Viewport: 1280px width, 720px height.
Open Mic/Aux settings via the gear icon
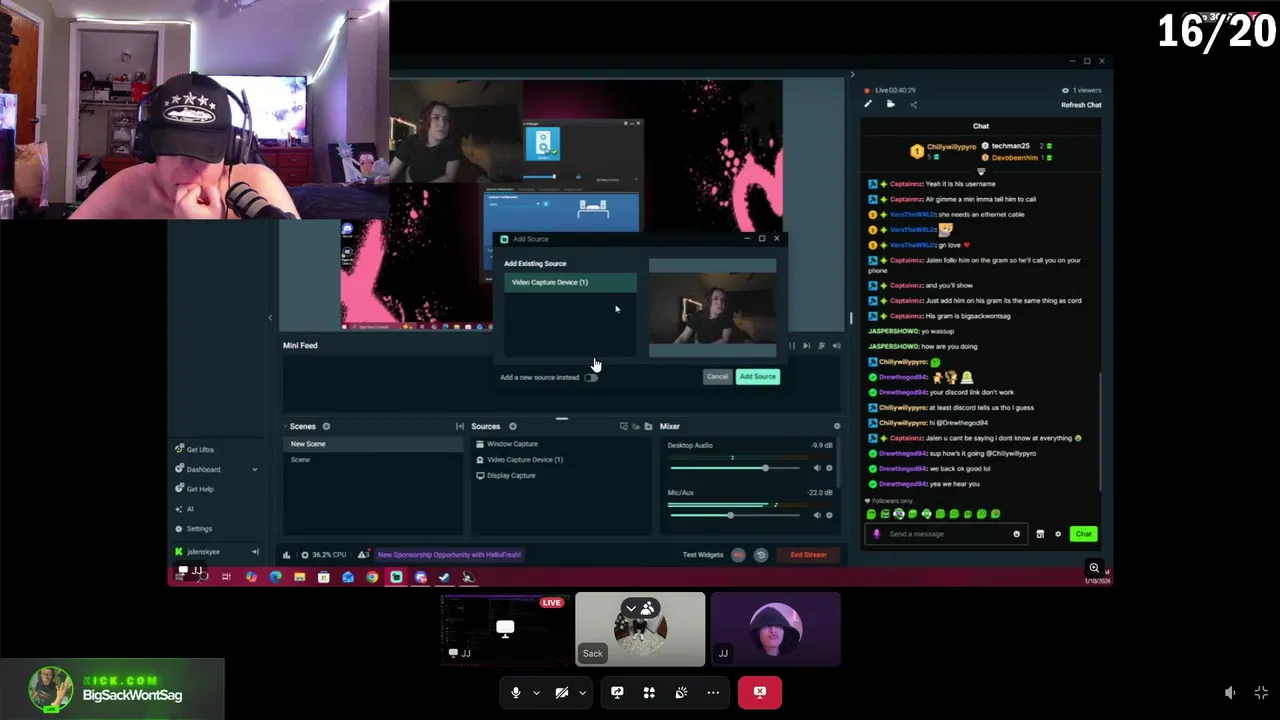coord(829,515)
